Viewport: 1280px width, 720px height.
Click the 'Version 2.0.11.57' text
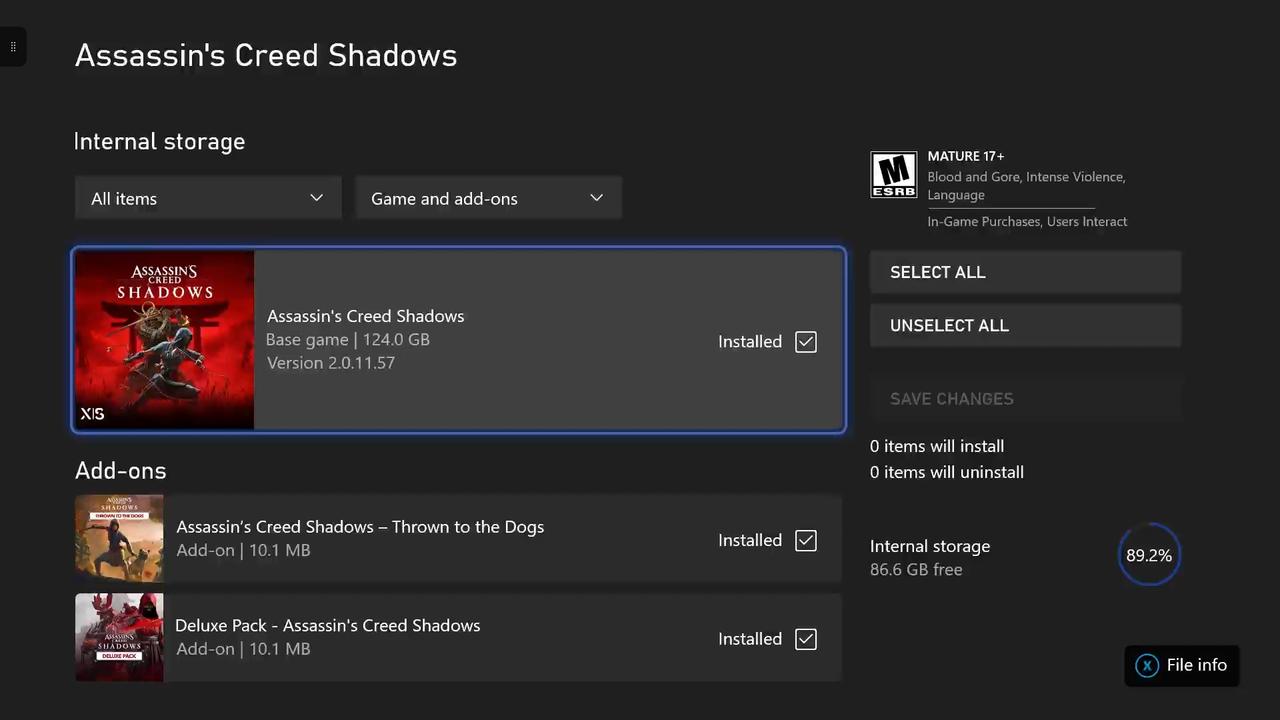(x=331, y=363)
